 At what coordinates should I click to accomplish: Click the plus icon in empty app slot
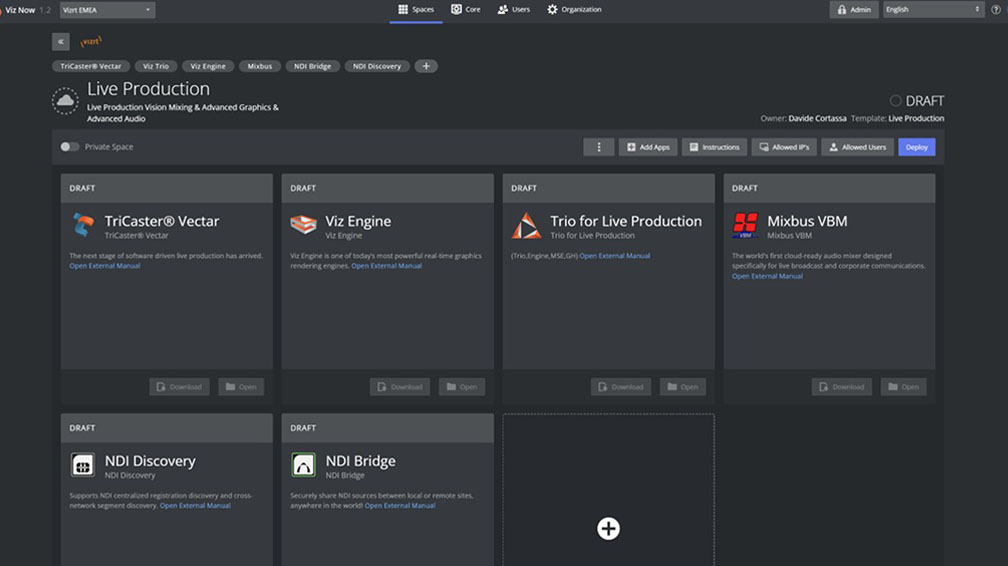pyautogui.click(x=608, y=529)
